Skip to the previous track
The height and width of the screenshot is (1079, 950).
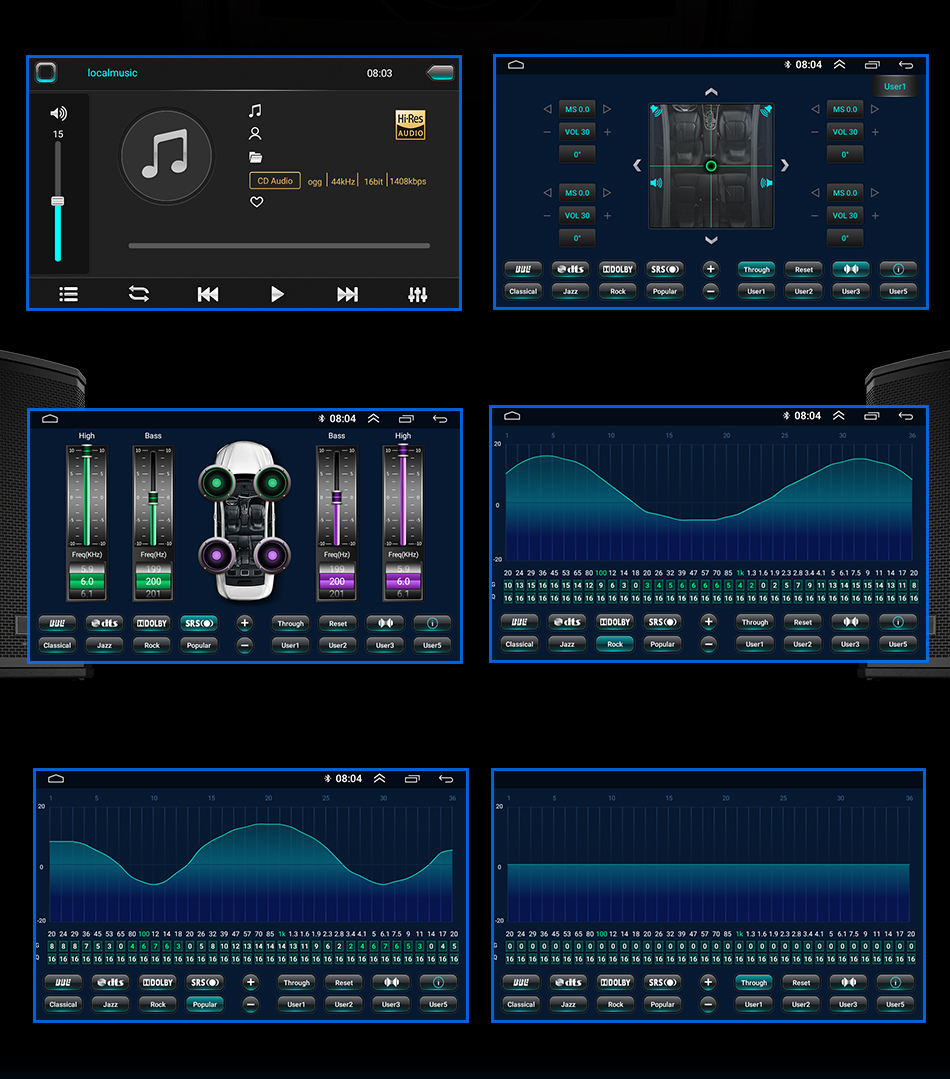[x=208, y=294]
